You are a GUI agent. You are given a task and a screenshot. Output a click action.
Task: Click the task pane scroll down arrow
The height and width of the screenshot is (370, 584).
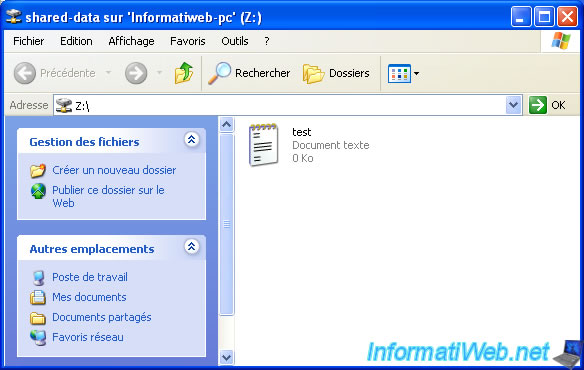(x=226, y=358)
